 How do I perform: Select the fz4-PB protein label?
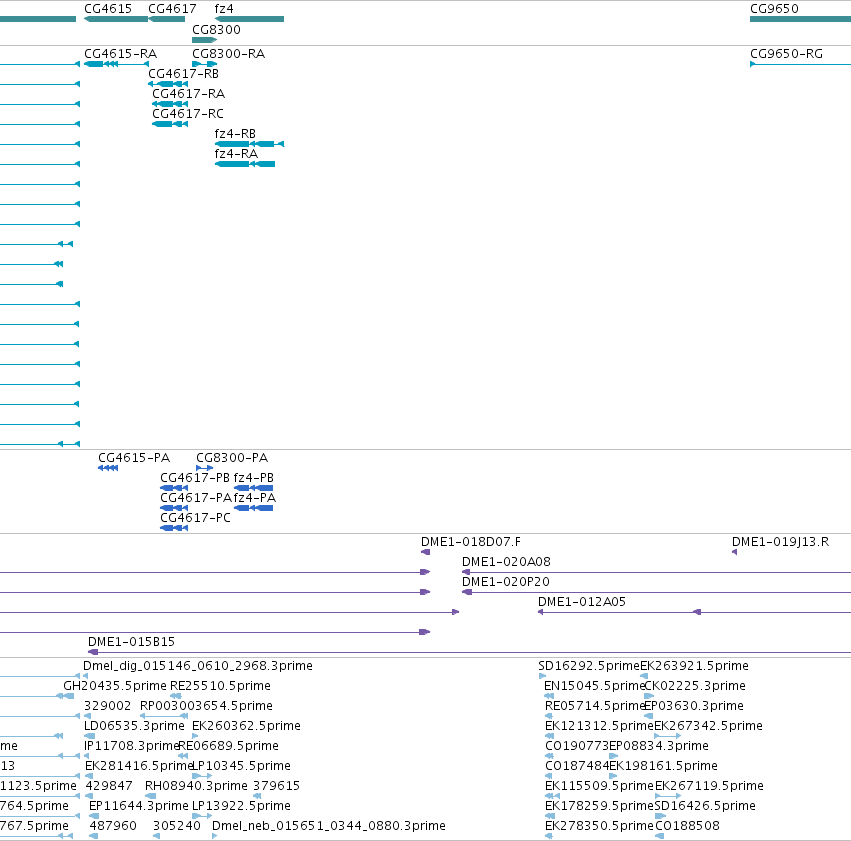pyautogui.click(x=253, y=478)
